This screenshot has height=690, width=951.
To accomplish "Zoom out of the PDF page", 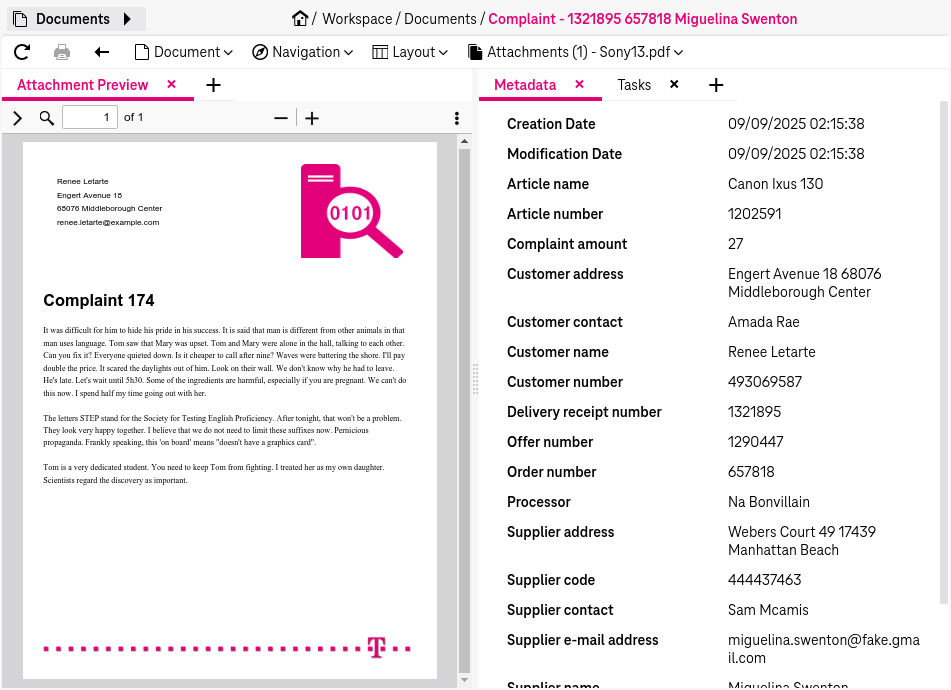I will pyautogui.click(x=280, y=118).
